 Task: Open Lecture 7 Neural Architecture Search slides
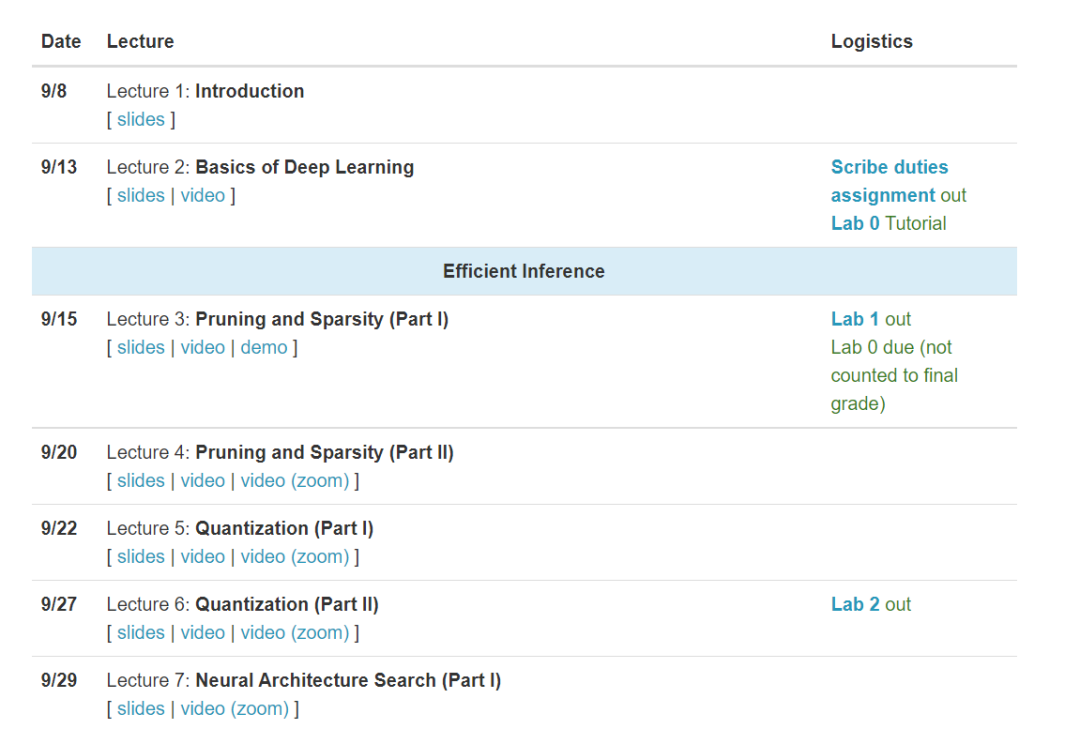click(140, 708)
